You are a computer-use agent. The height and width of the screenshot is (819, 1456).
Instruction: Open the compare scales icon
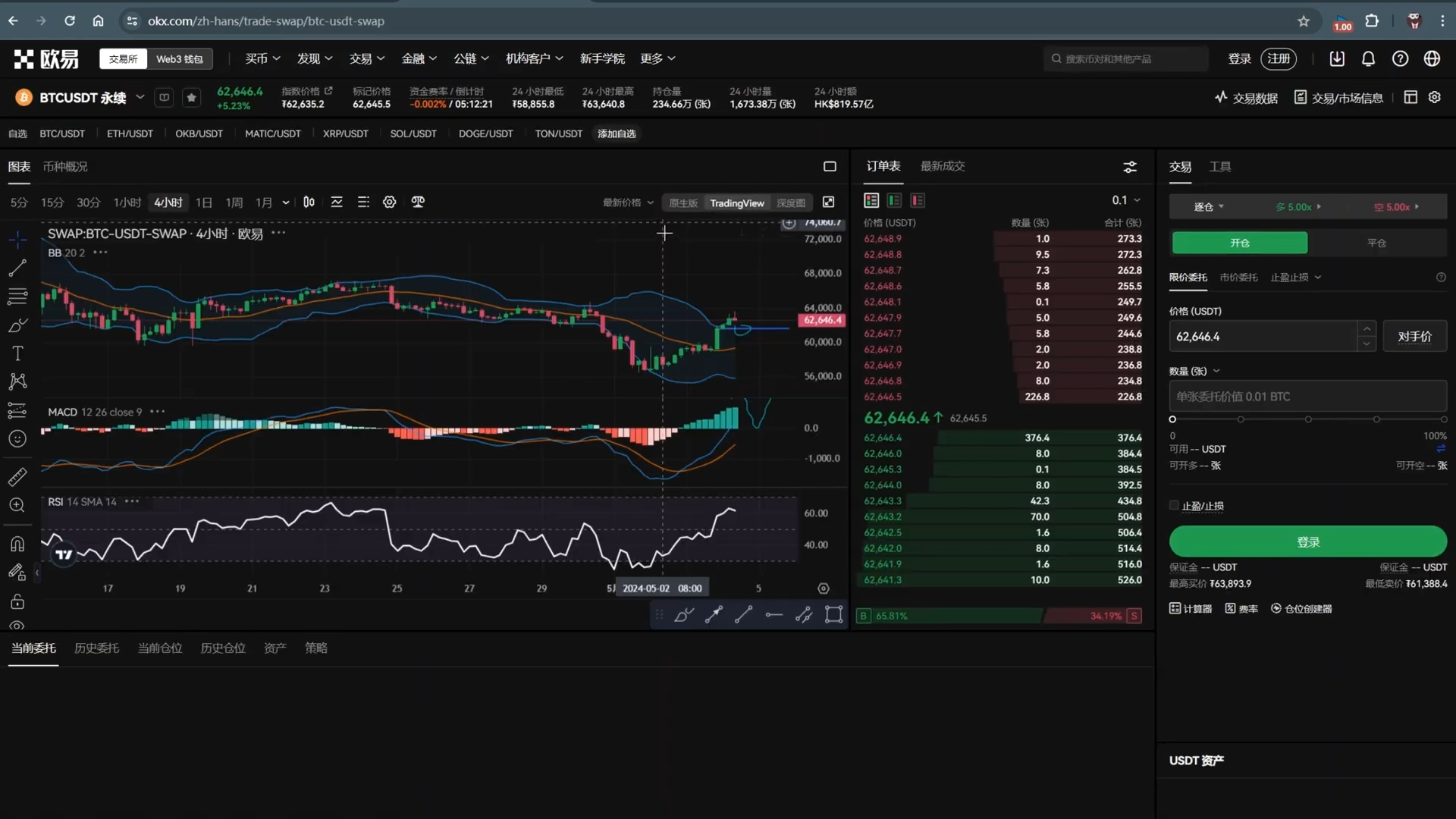pyautogui.click(x=418, y=202)
